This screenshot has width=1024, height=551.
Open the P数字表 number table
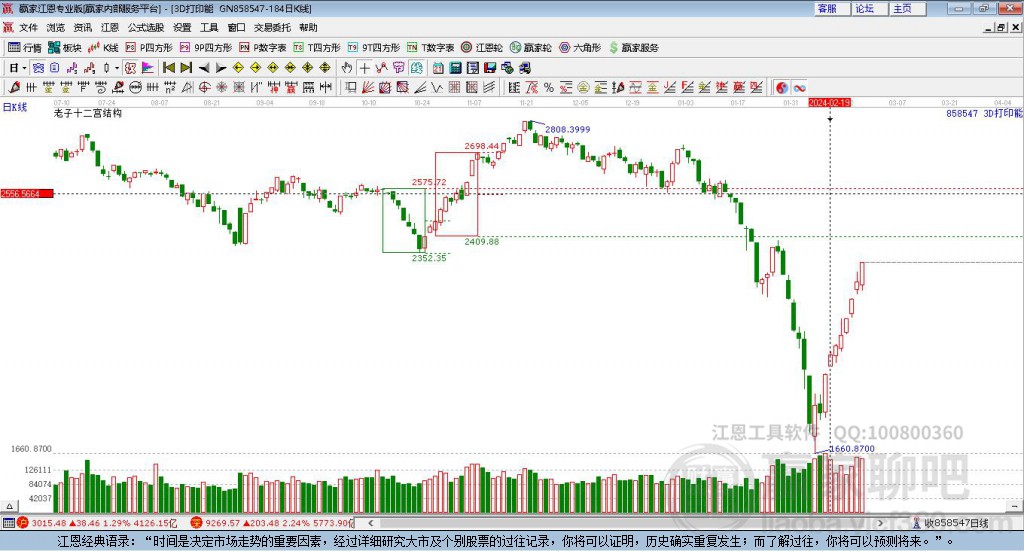click(263, 48)
